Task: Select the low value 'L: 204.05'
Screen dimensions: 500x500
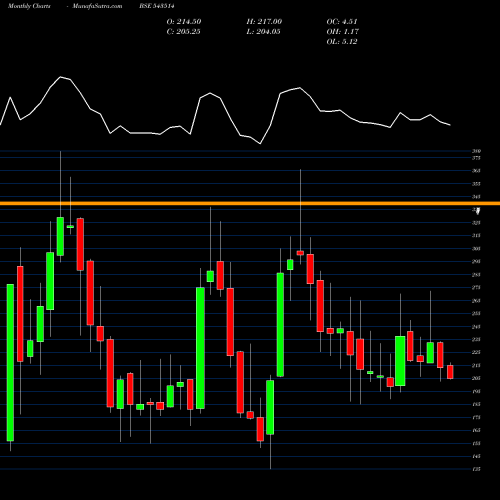Action: (x=263, y=32)
